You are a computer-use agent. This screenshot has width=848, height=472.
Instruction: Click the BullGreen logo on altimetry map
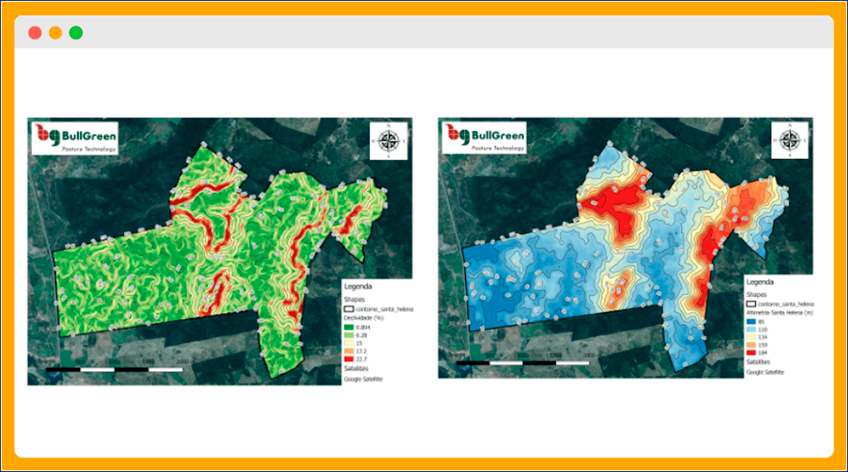[486, 137]
